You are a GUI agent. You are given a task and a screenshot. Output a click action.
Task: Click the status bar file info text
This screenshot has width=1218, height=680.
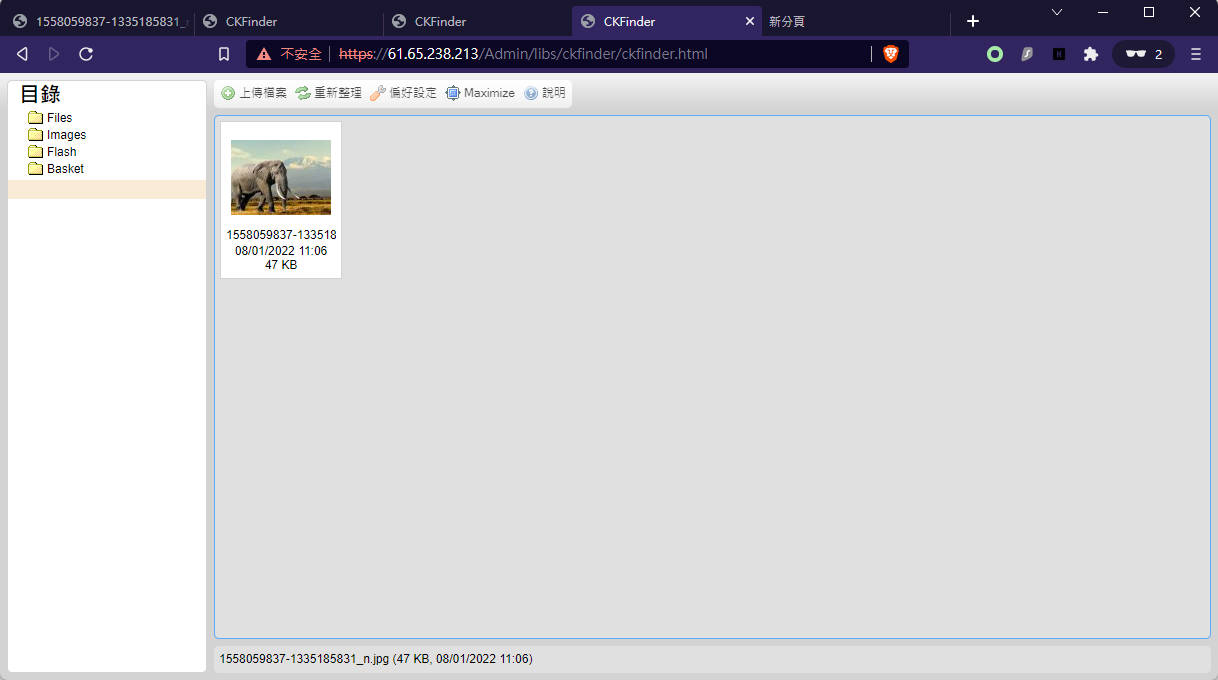(376, 659)
